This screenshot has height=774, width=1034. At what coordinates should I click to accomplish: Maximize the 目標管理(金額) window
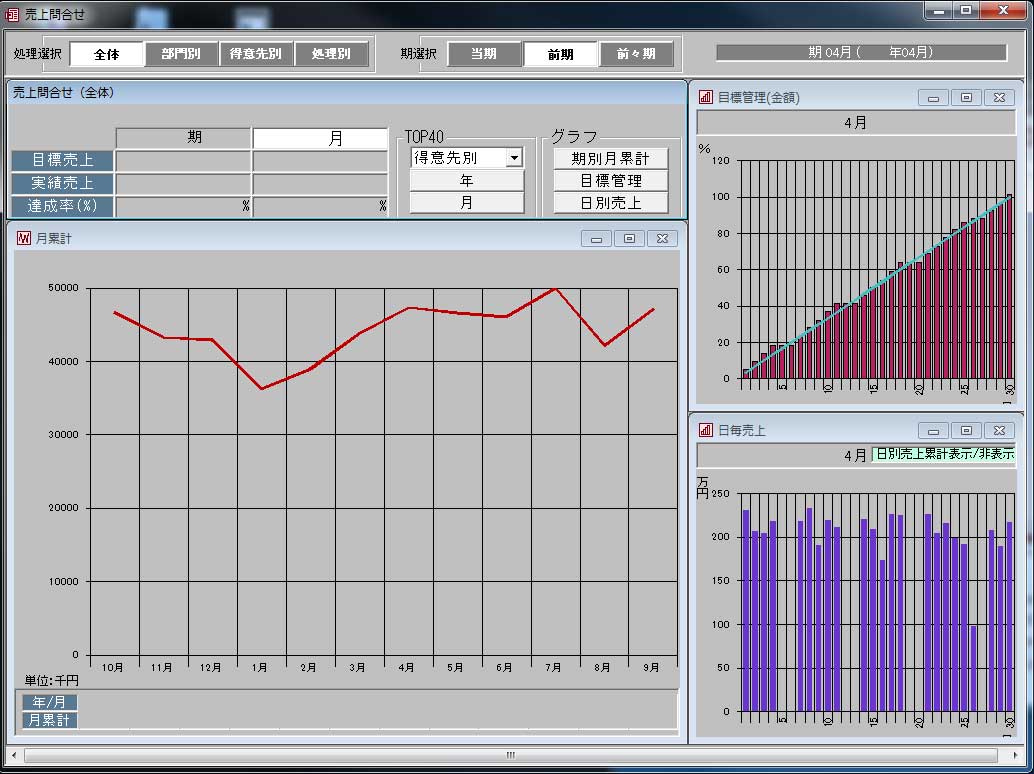coord(966,98)
